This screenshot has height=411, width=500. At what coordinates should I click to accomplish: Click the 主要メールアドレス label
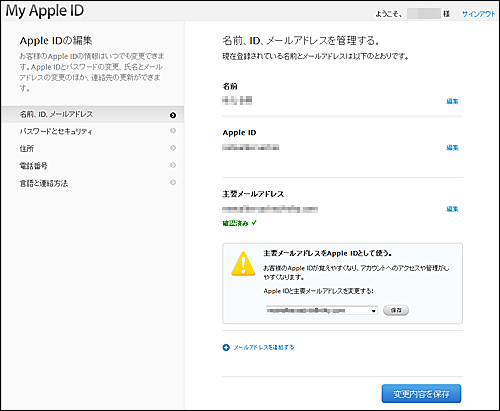coord(253,194)
